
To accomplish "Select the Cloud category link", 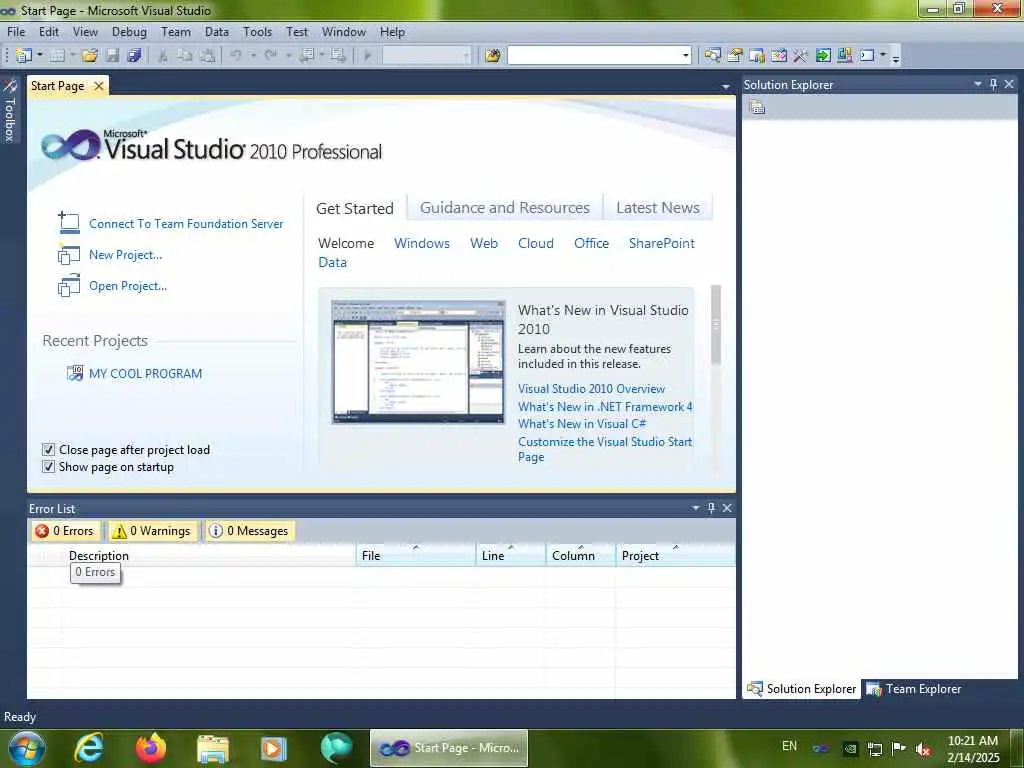I will pyautogui.click(x=536, y=243).
